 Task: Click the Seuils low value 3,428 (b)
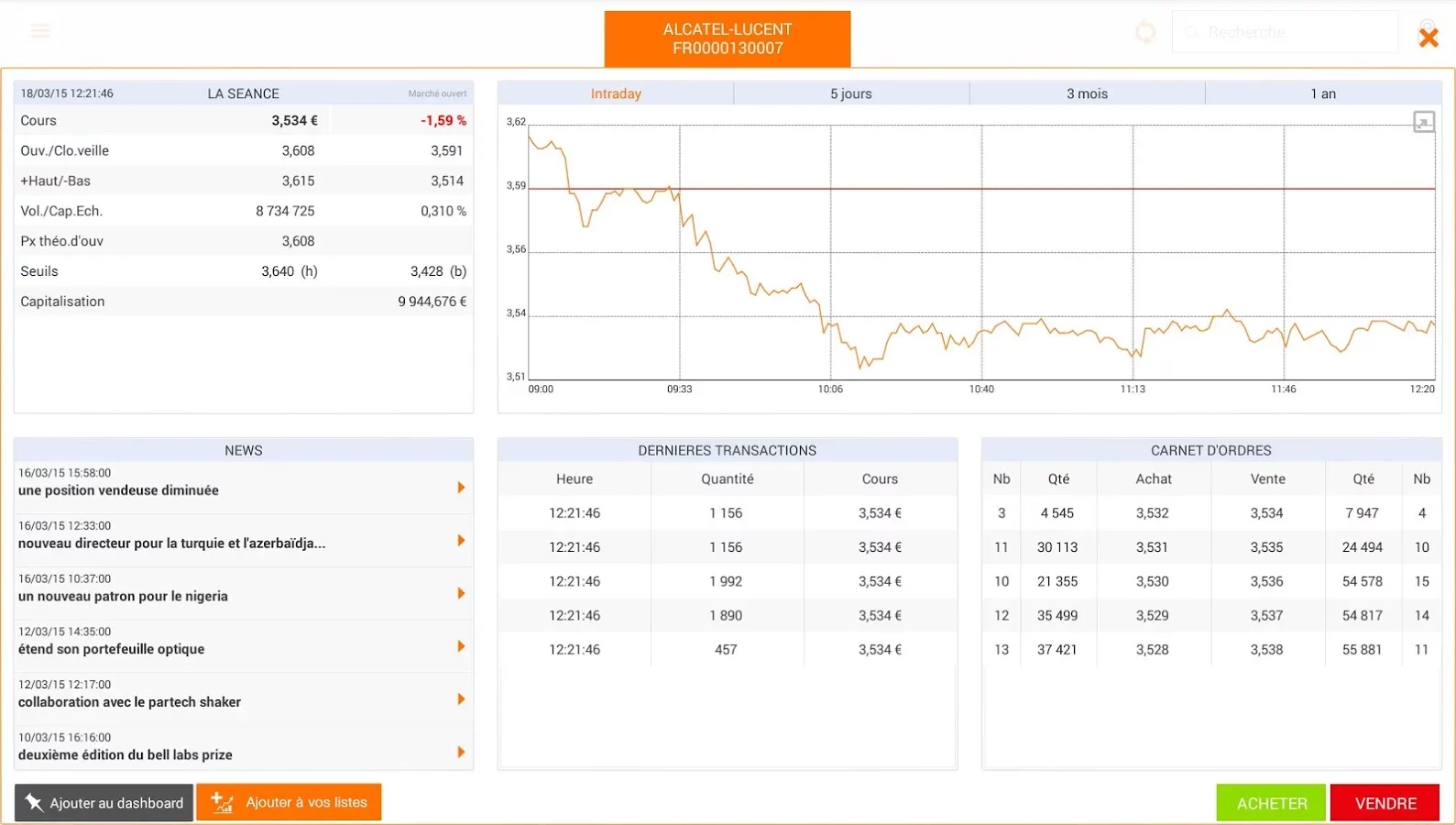click(x=438, y=271)
